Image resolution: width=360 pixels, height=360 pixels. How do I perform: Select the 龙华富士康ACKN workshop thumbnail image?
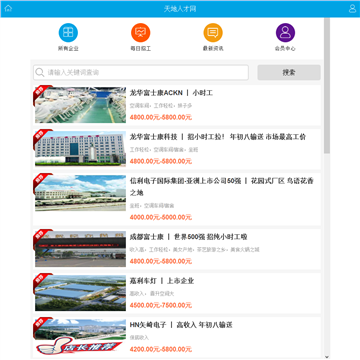click(80, 105)
